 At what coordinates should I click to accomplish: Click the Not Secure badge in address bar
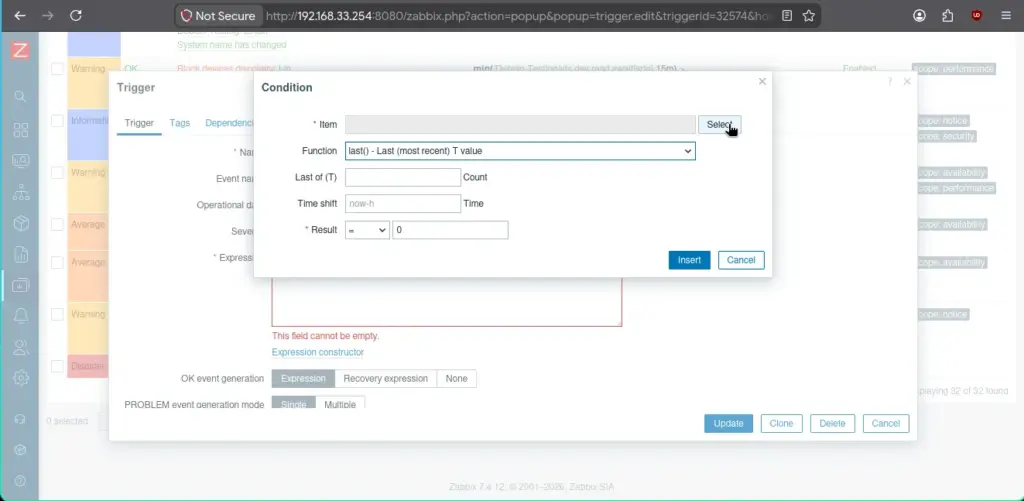219,16
